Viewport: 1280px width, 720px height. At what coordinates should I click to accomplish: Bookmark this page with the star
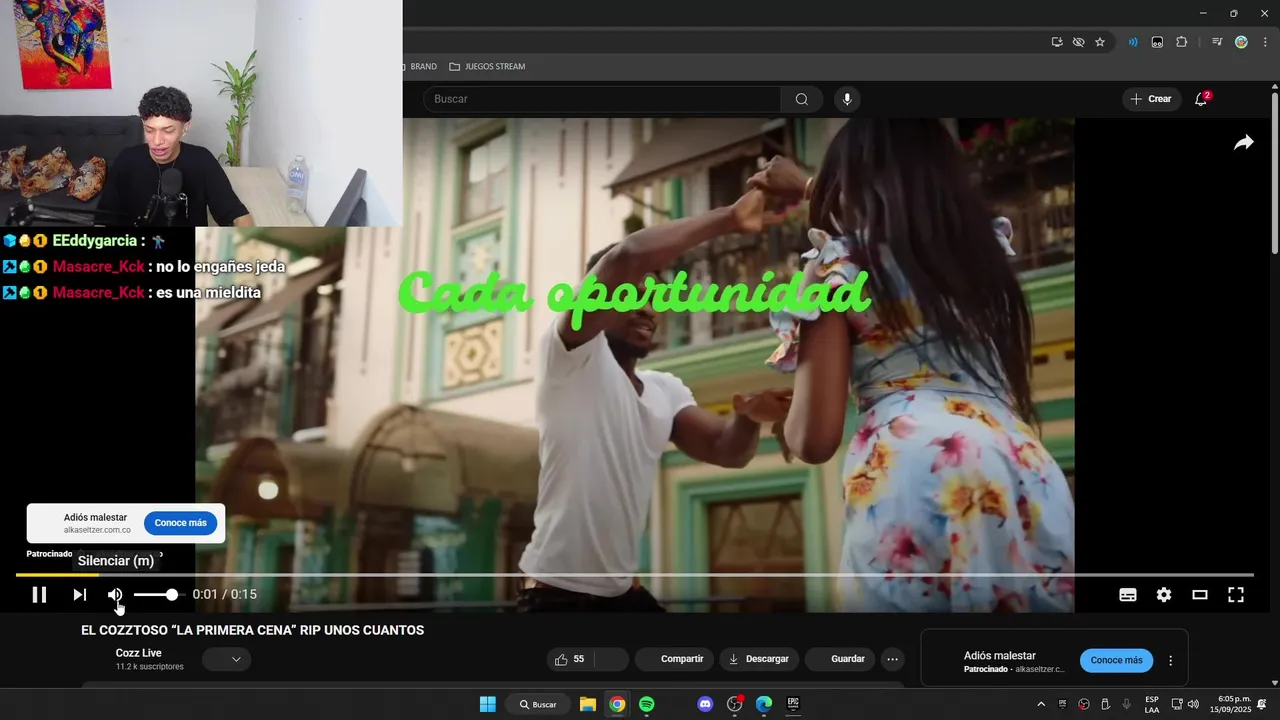pos(1100,42)
